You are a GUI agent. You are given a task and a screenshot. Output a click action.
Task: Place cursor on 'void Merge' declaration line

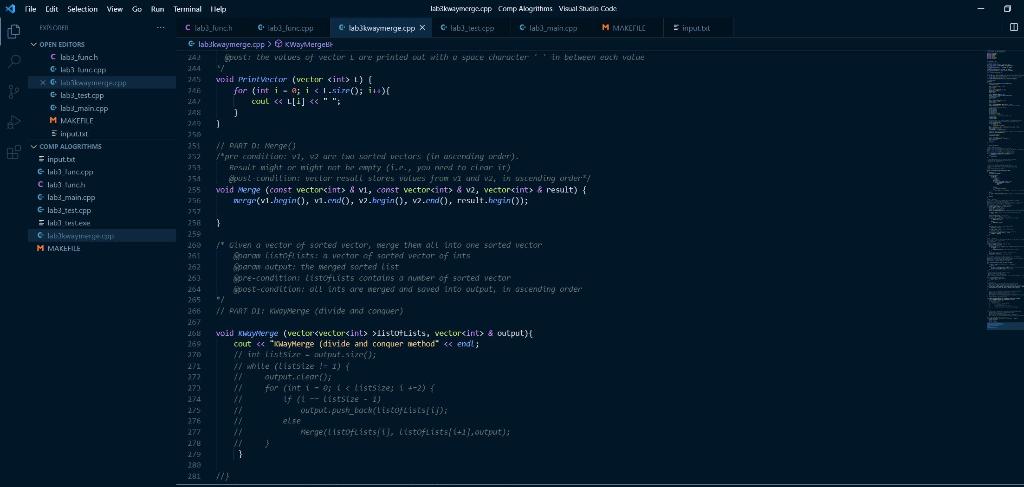[401, 189]
